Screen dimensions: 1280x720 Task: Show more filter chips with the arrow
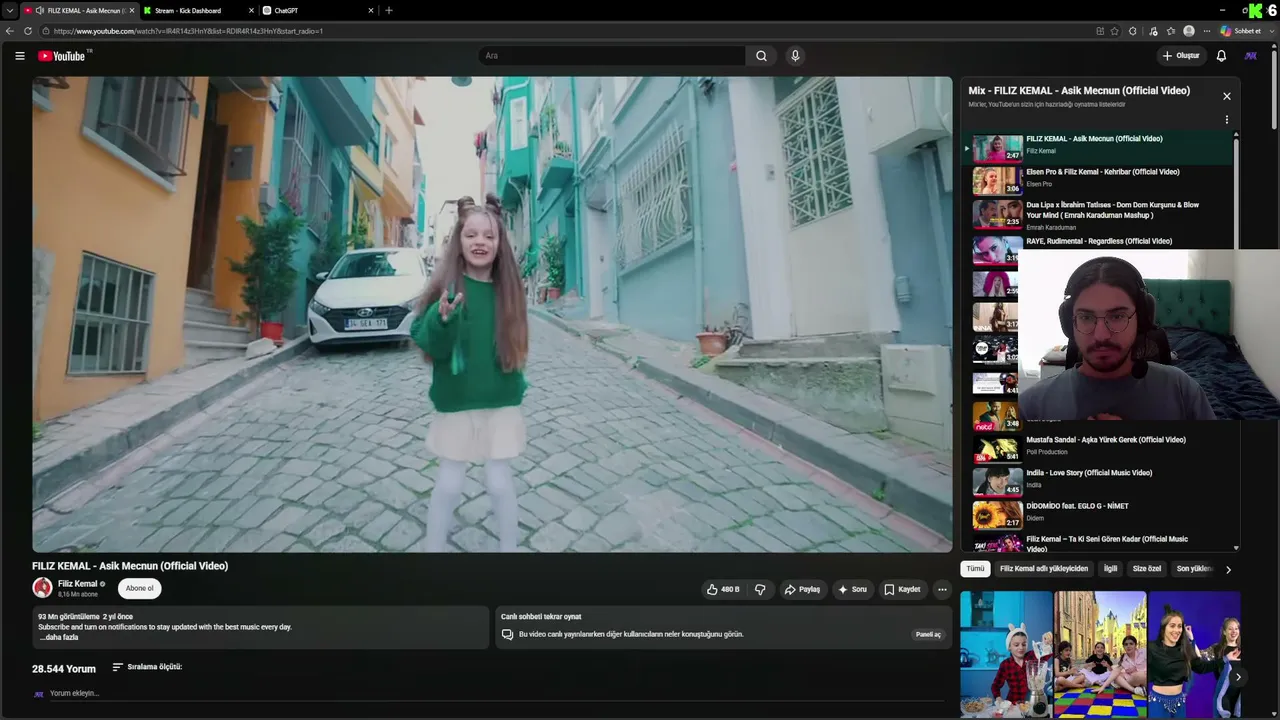pos(1228,569)
